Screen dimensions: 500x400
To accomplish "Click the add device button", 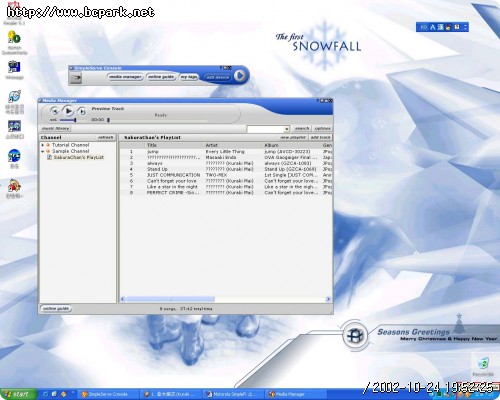I will click(x=217, y=77).
